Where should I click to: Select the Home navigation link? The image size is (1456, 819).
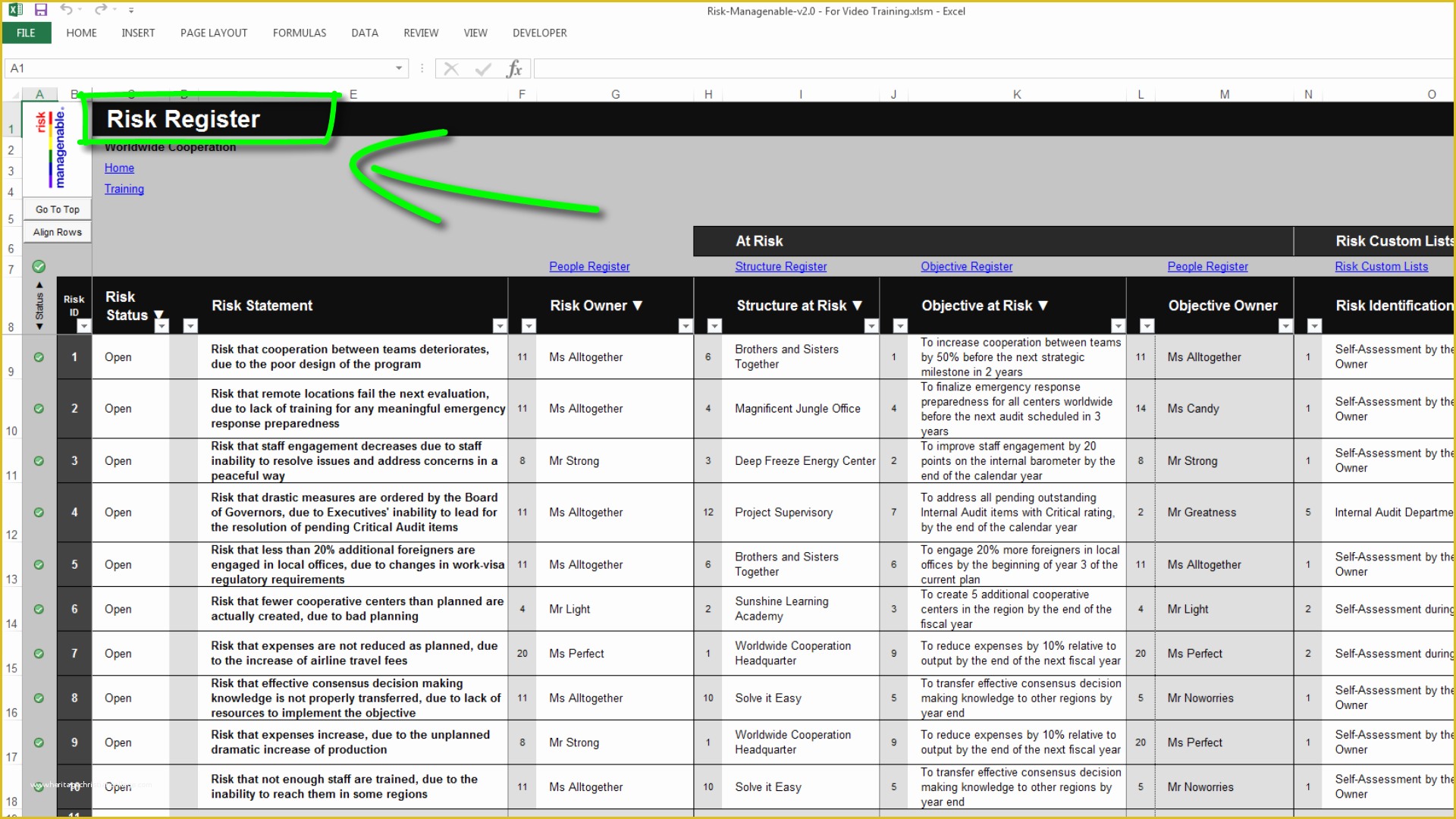pyautogui.click(x=119, y=167)
